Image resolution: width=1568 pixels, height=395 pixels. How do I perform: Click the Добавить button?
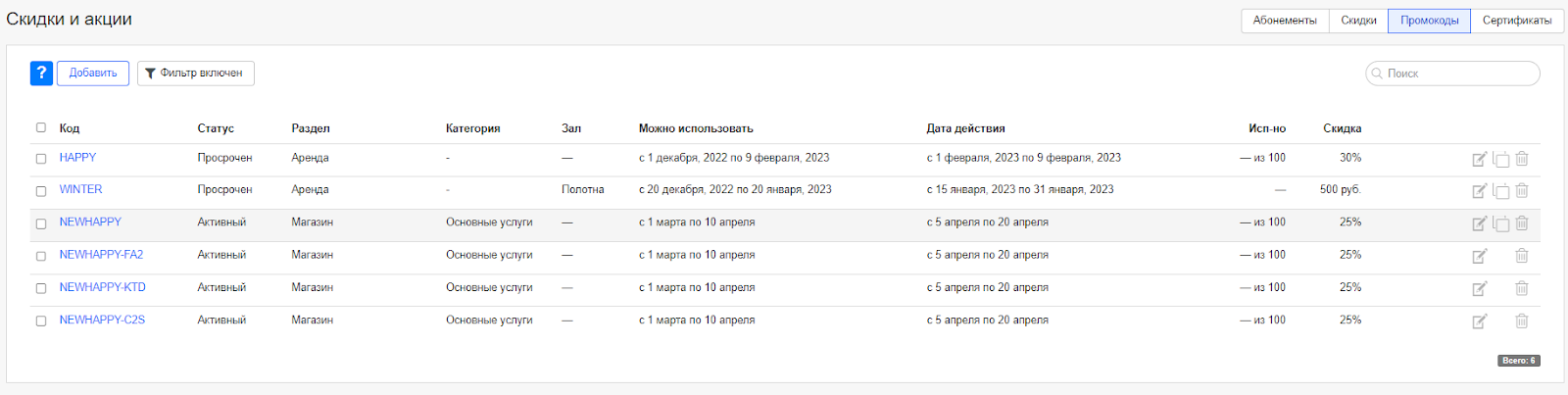(93, 74)
